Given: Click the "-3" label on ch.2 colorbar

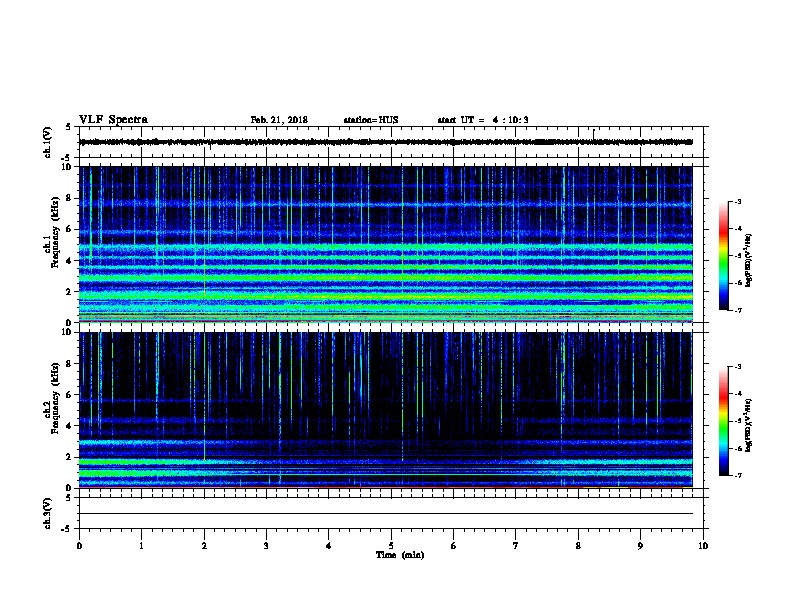Looking at the screenshot, I should [738, 367].
